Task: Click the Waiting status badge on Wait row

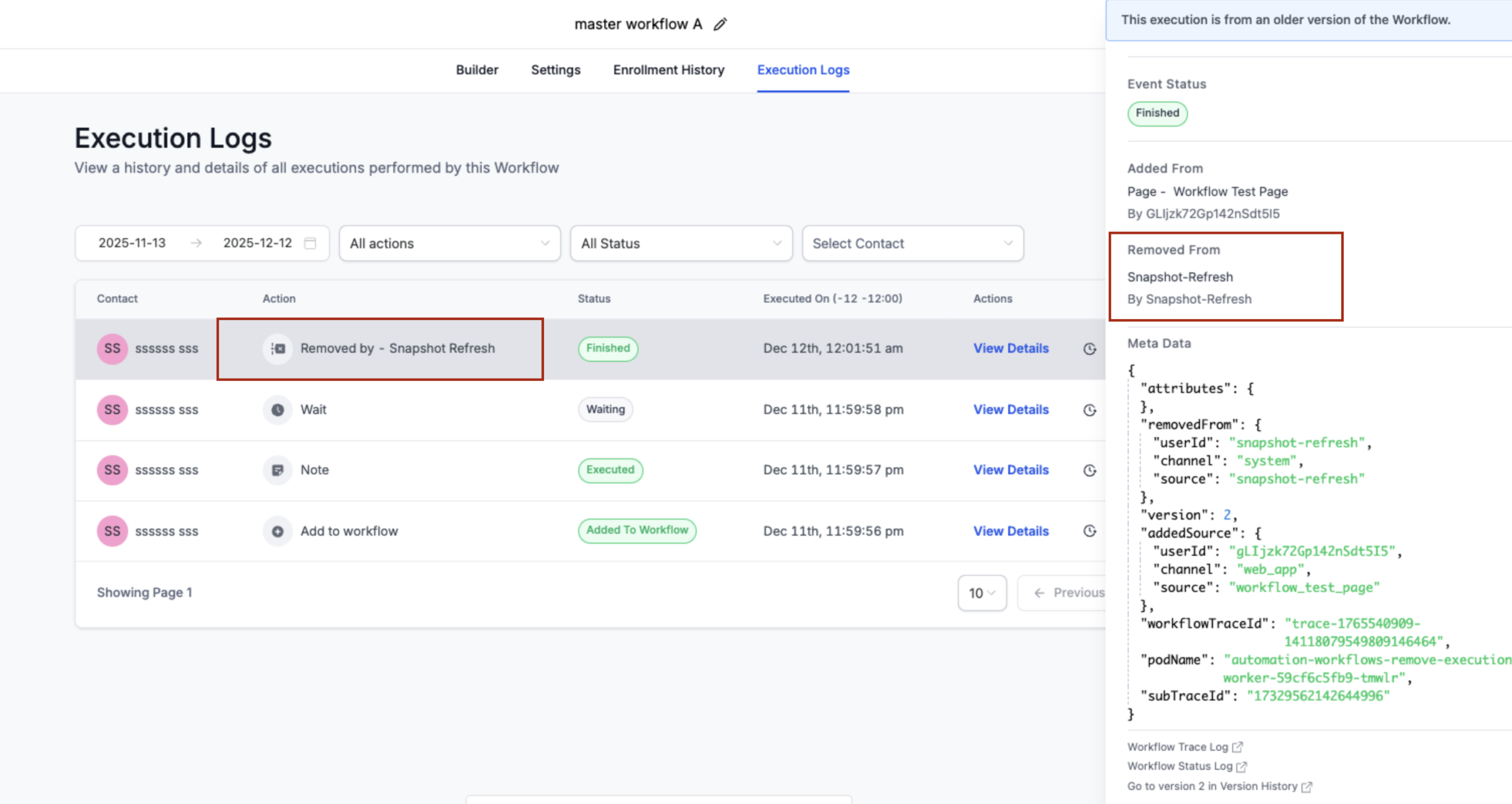Action: 605,409
